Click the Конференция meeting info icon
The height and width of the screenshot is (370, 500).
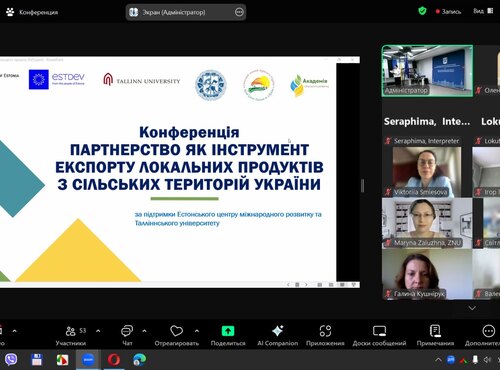coord(10,12)
